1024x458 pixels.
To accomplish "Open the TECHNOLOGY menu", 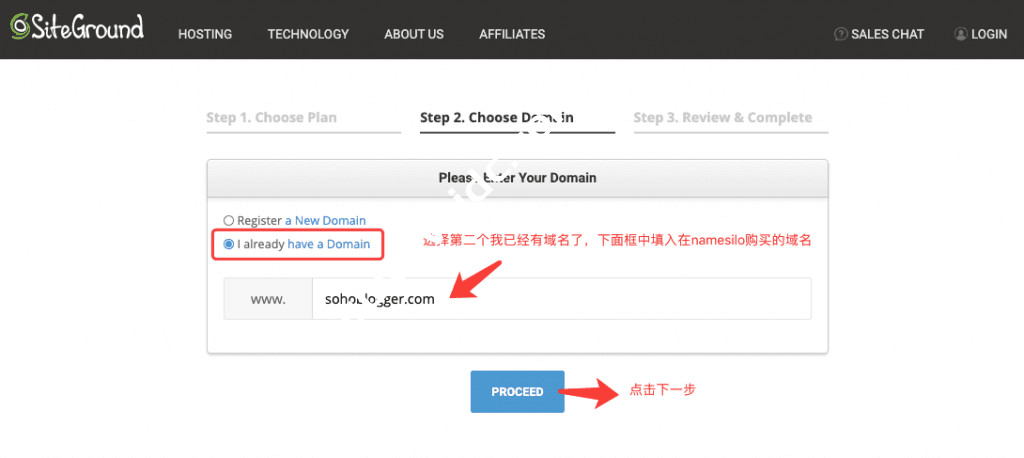I will click(x=308, y=34).
